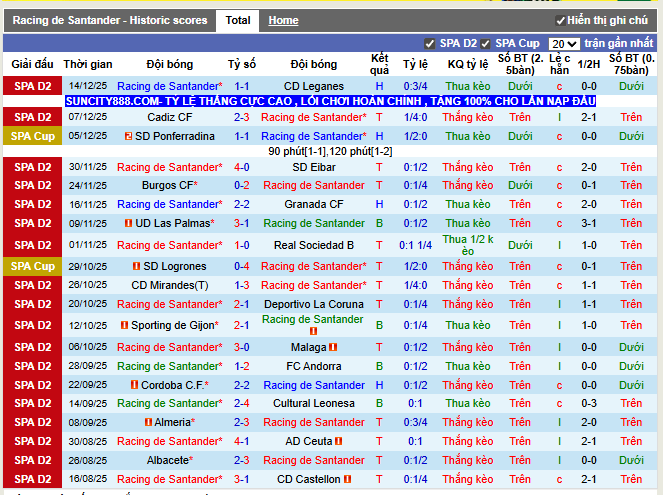This screenshot has width=663, height=495.
Task: Click the 1/2H column header
Action: coord(589,64)
